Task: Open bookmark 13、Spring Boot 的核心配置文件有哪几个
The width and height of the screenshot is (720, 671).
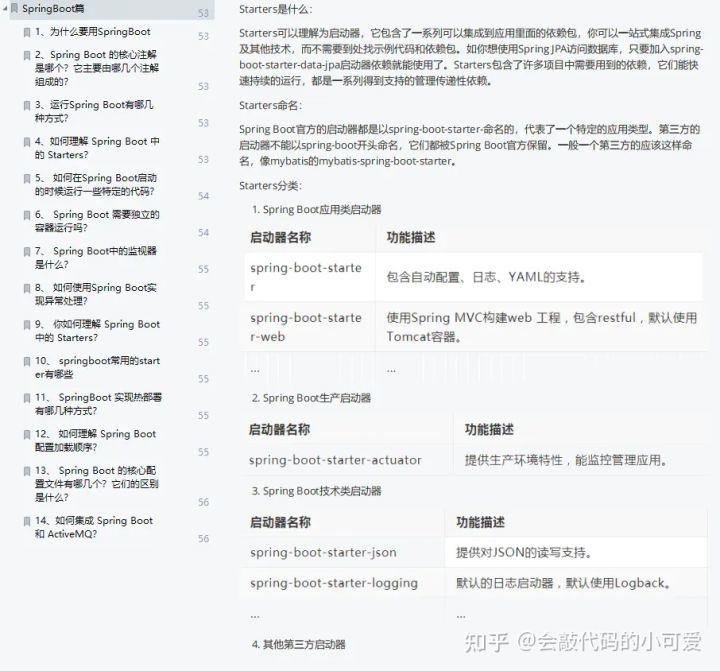Action: [97, 484]
